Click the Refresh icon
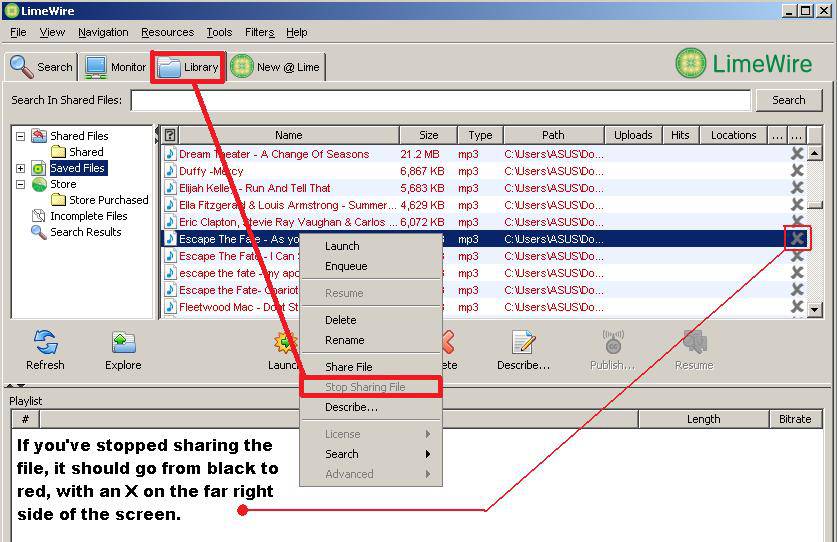This screenshot has height=542, width=837. 45,343
